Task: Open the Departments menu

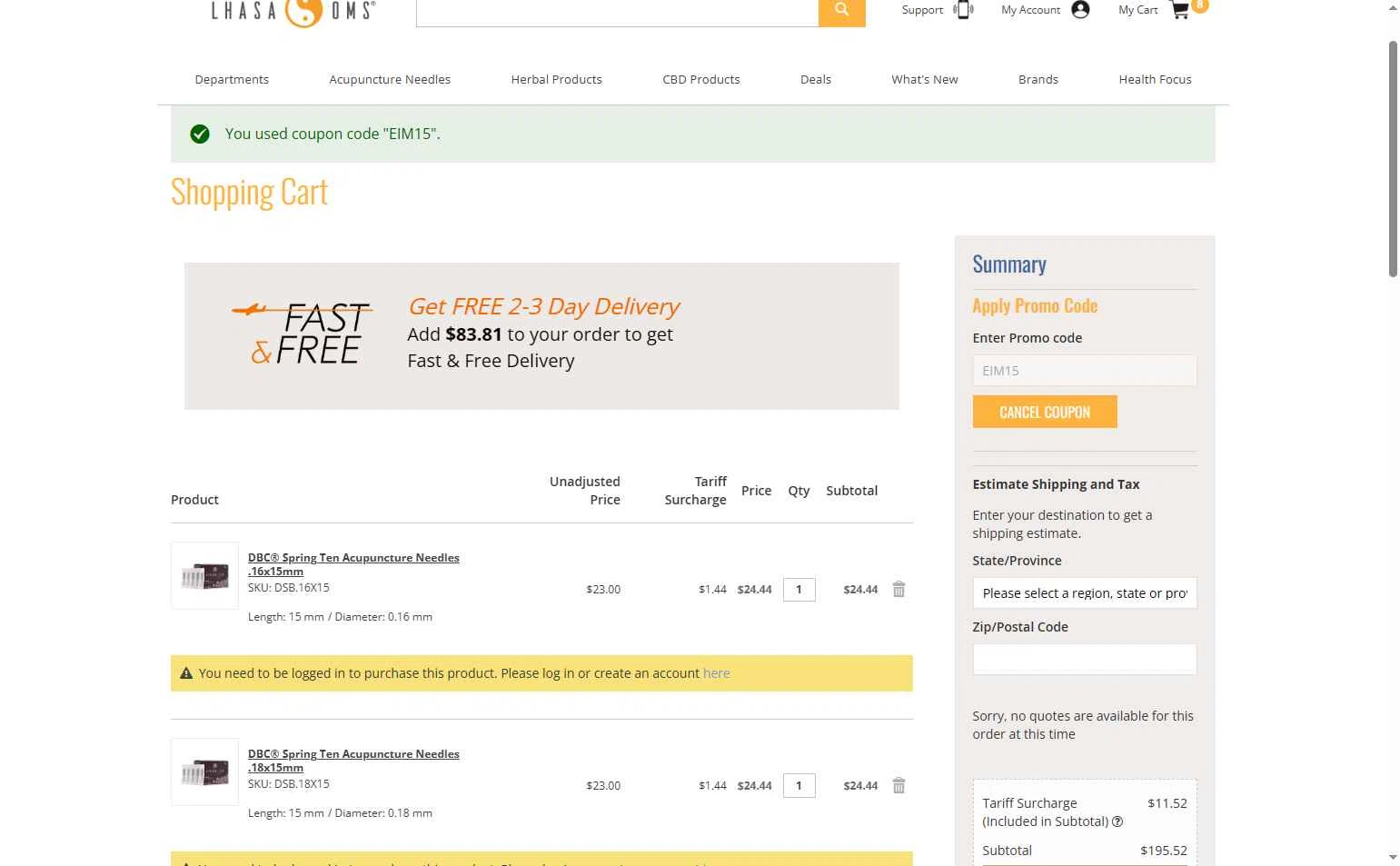Action: (x=232, y=79)
